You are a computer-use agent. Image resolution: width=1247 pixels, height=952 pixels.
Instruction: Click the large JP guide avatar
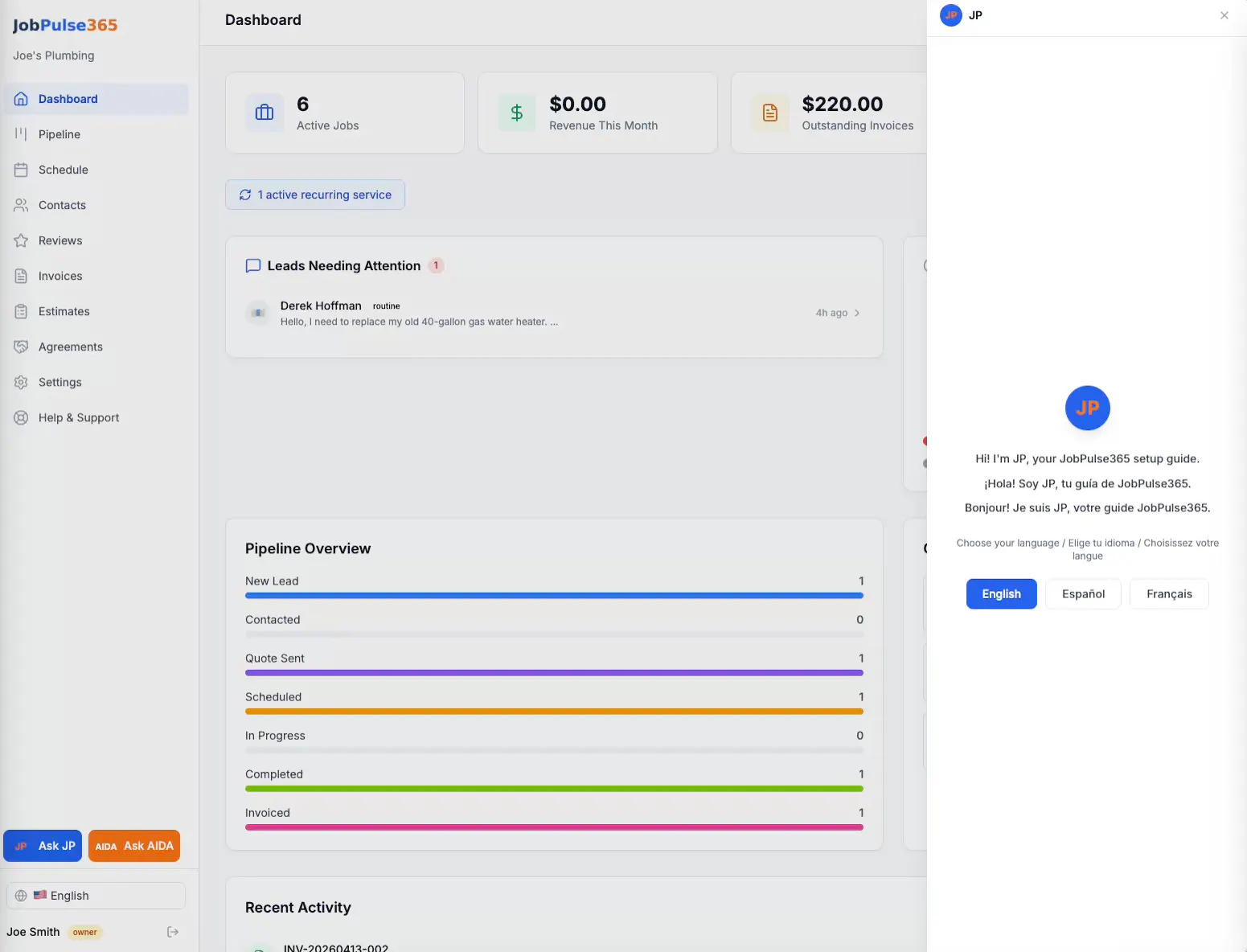pos(1088,408)
